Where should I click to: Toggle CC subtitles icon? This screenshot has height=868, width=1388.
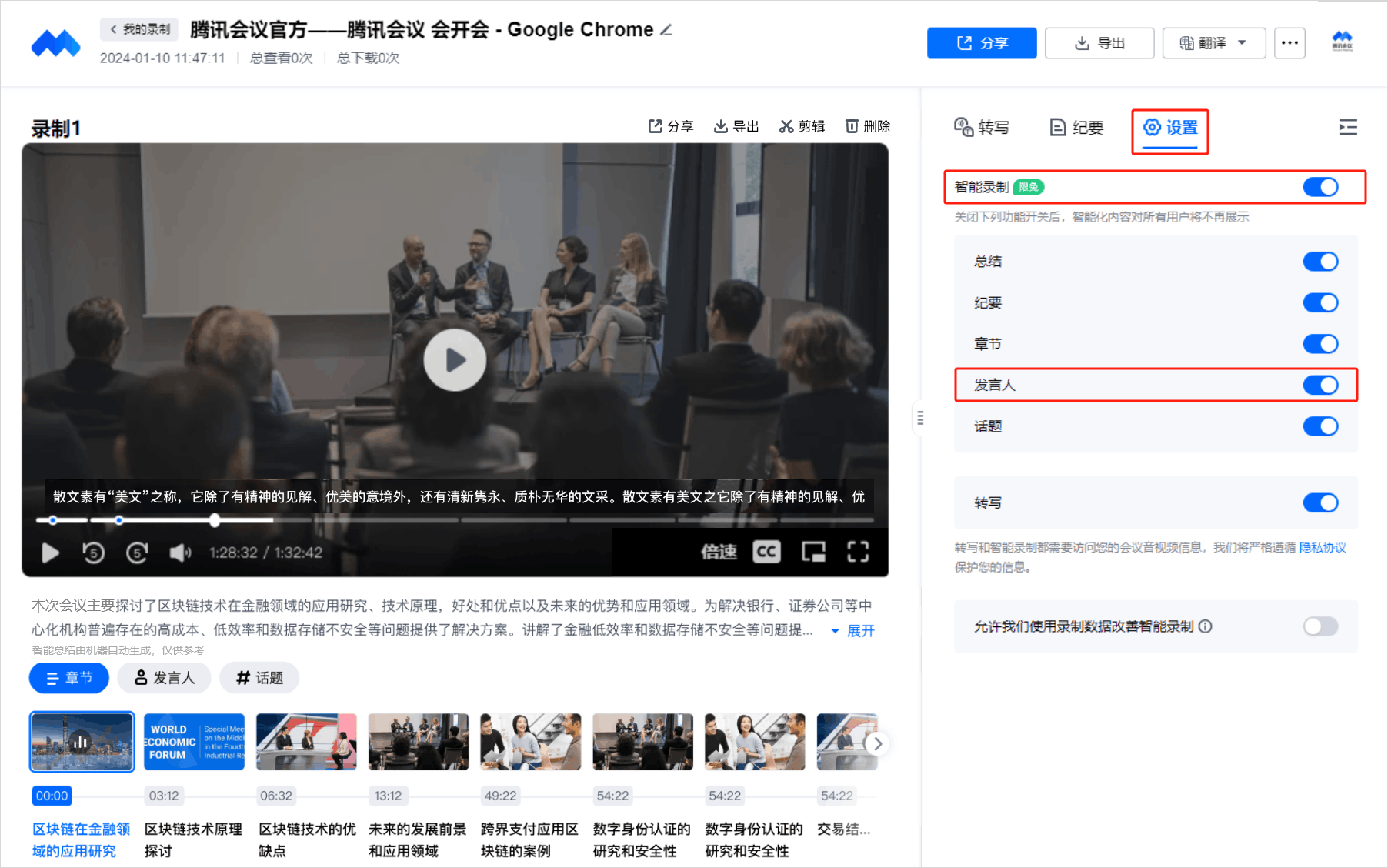pos(766,552)
